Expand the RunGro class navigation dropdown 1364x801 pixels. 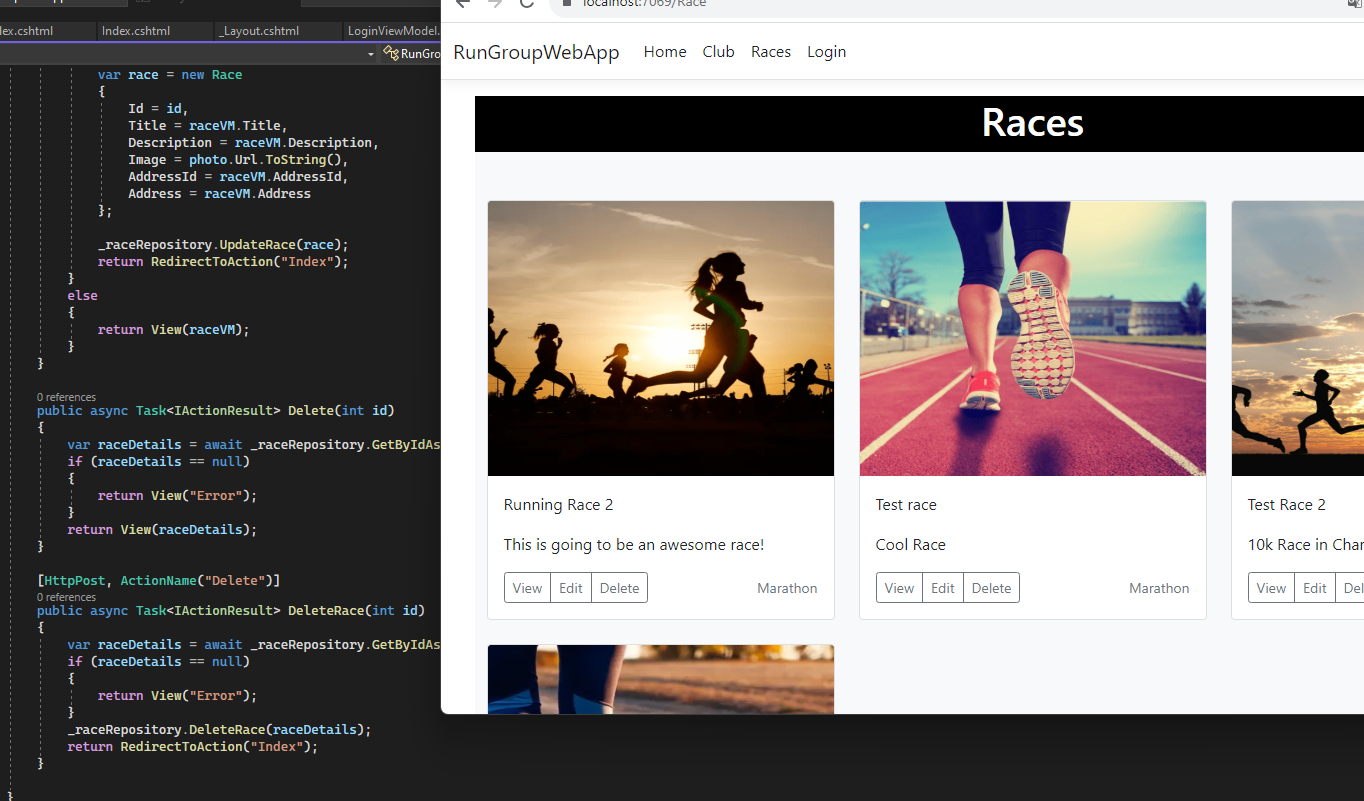click(x=414, y=54)
